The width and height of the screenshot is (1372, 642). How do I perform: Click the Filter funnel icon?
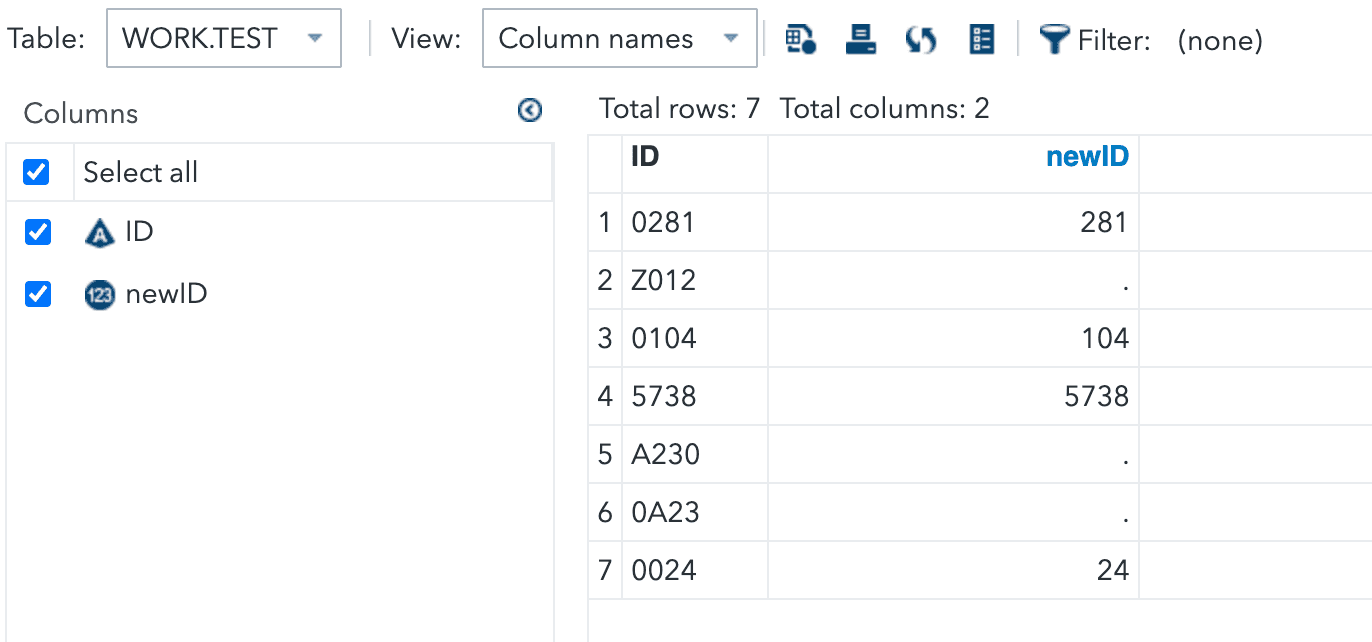(x=1054, y=39)
